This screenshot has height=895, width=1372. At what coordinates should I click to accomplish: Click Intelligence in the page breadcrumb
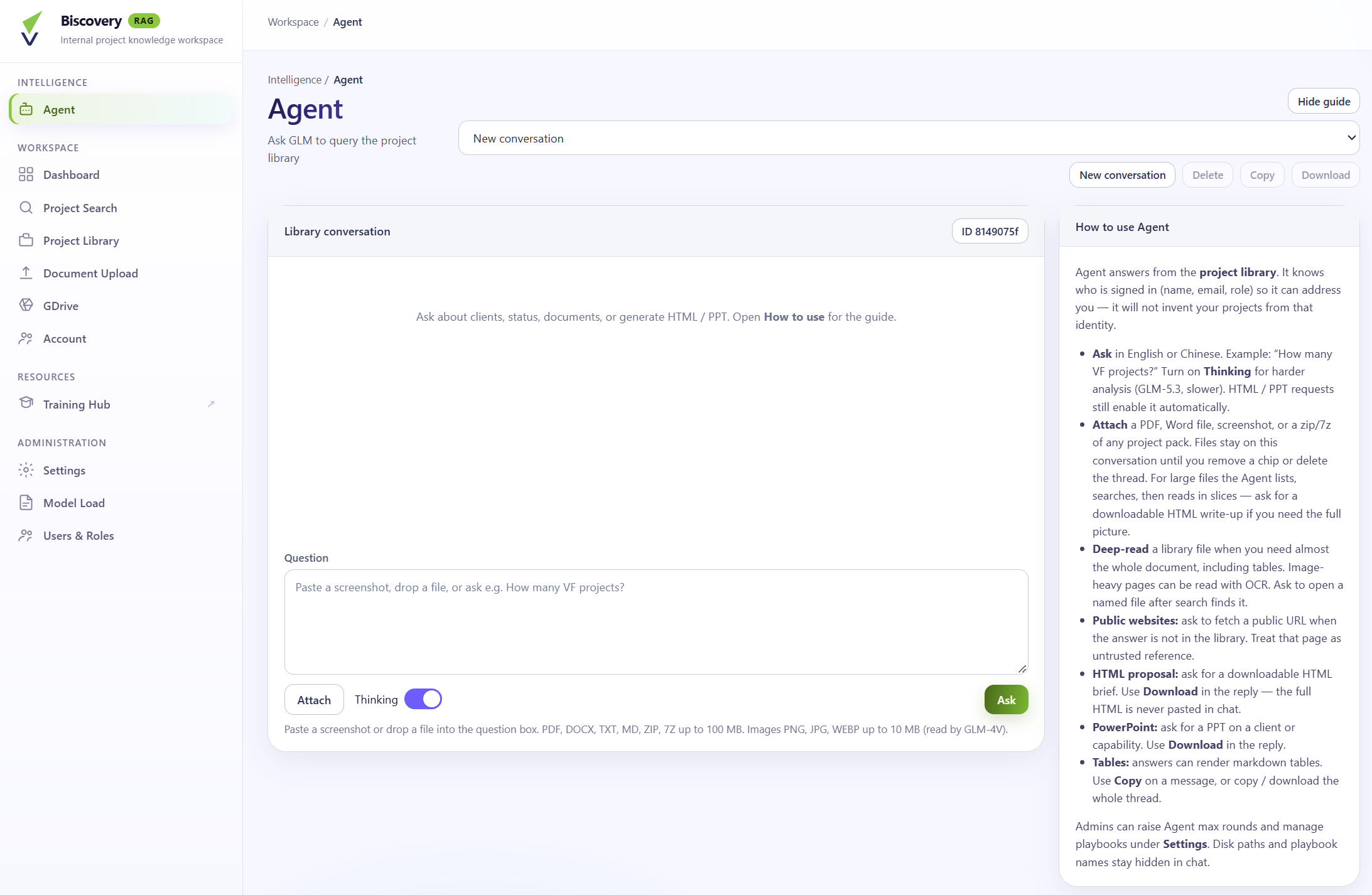pos(294,80)
